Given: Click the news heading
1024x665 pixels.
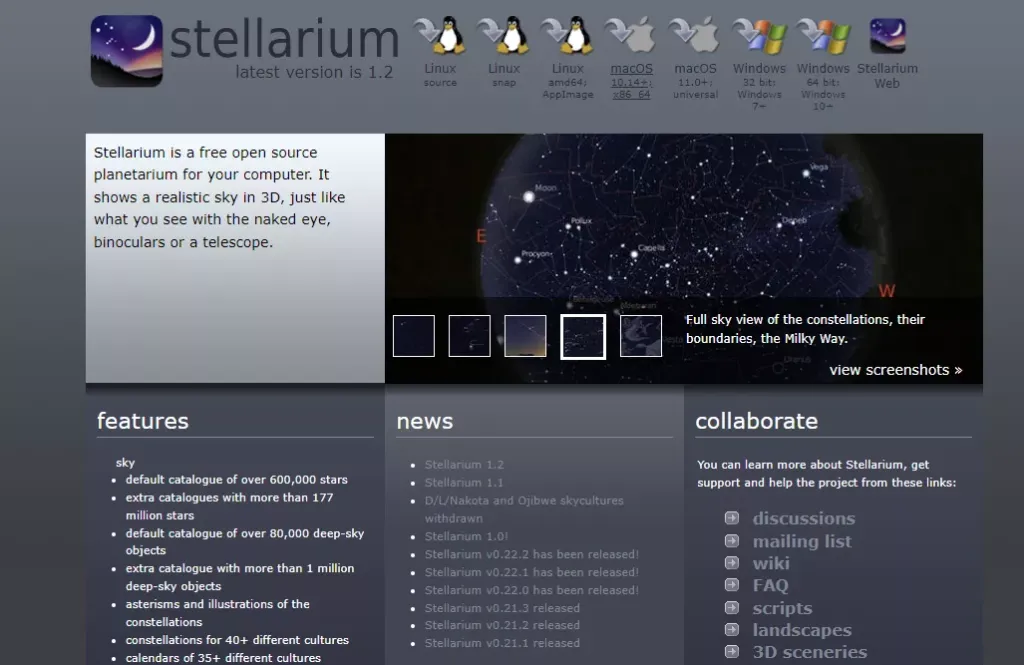Looking at the screenshot, I should 424,421.
